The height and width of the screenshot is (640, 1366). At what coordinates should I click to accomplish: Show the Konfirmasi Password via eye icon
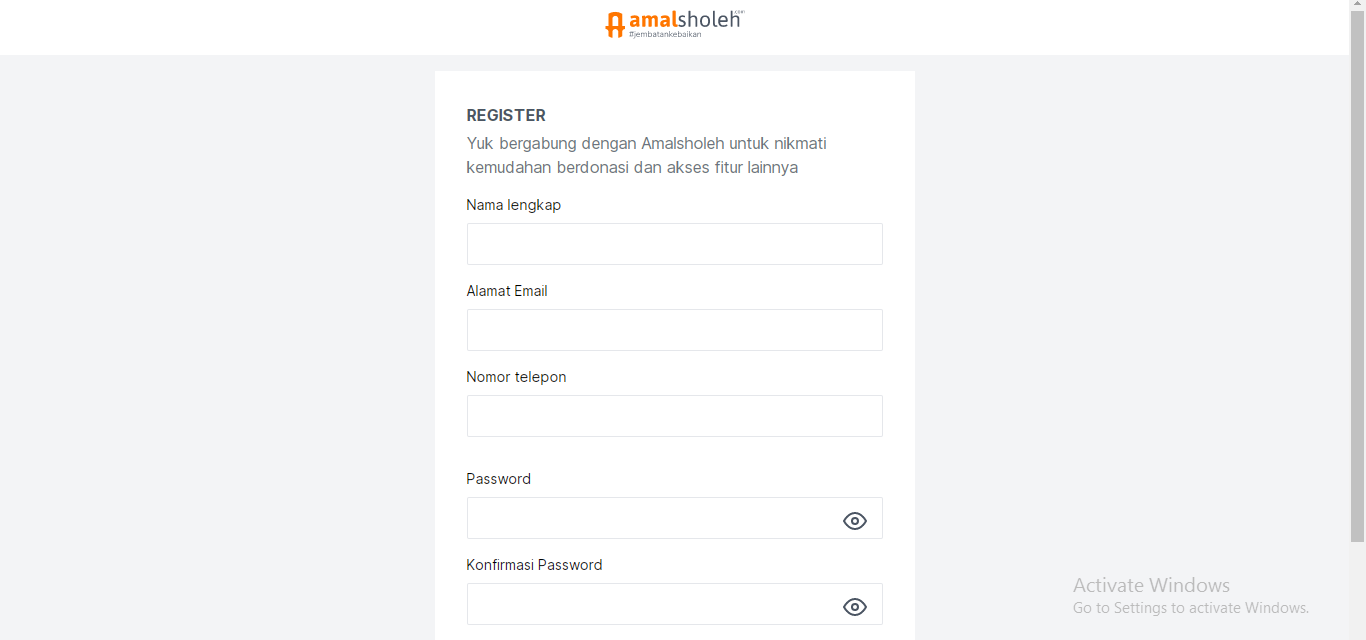click(x=854, y=606)
